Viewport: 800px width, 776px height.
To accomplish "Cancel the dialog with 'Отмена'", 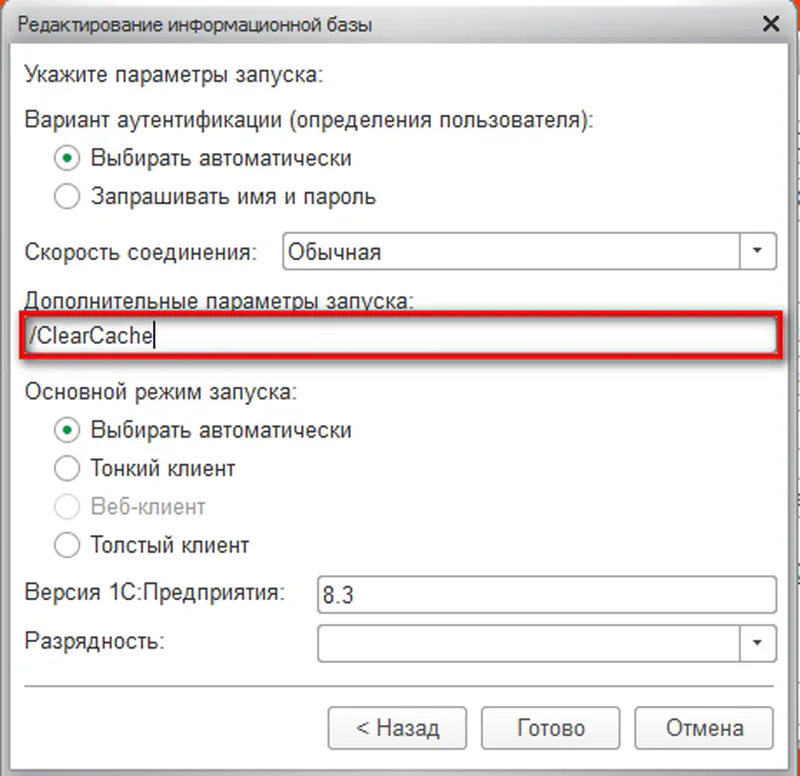I will coord(706,728).
